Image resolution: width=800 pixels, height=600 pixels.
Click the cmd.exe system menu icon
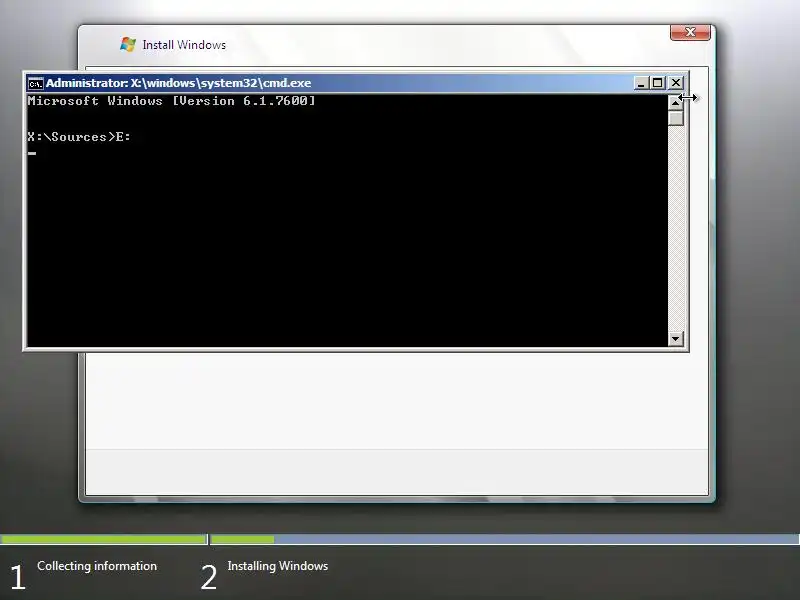tap(35, 83)
